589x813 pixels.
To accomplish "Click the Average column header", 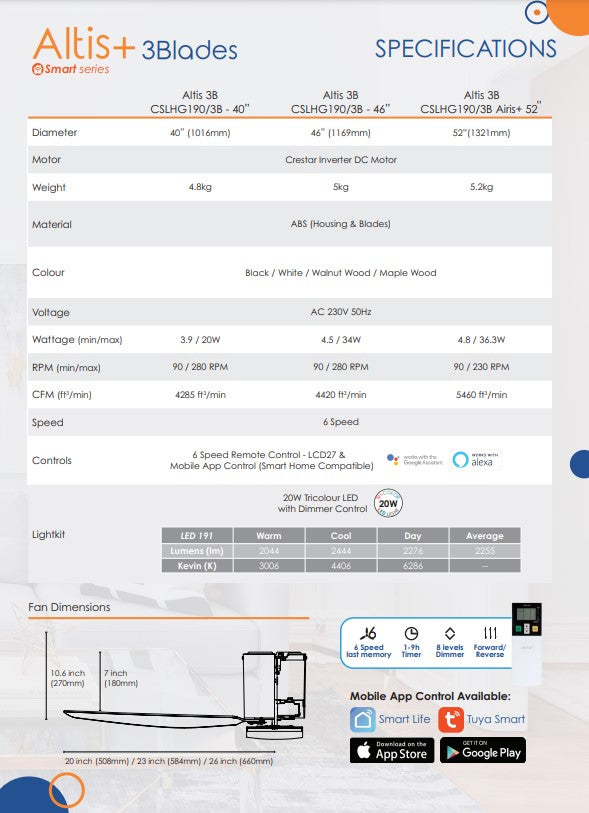I will [485, 536].
